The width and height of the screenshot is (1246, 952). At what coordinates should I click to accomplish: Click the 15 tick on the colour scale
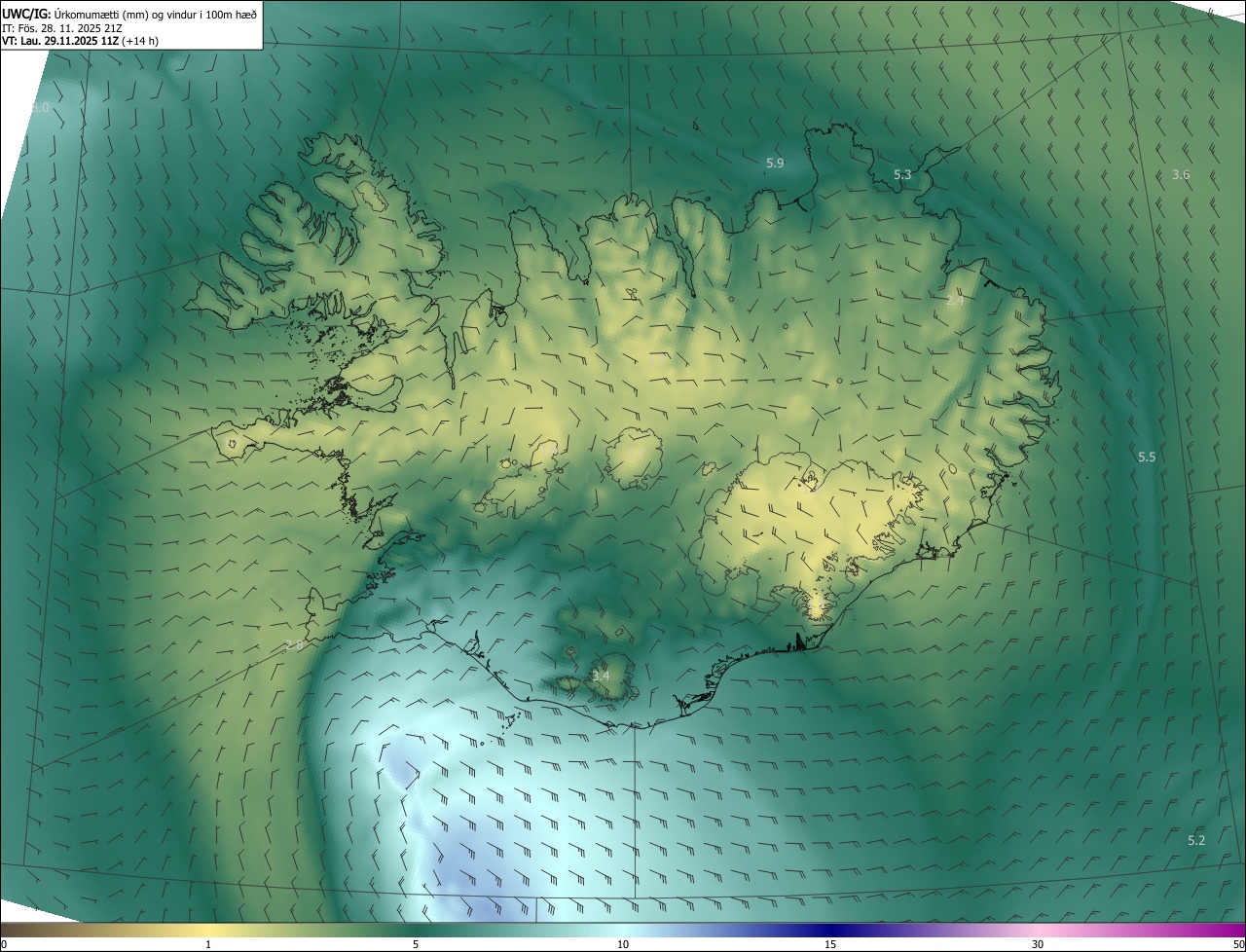coord(830,945)
